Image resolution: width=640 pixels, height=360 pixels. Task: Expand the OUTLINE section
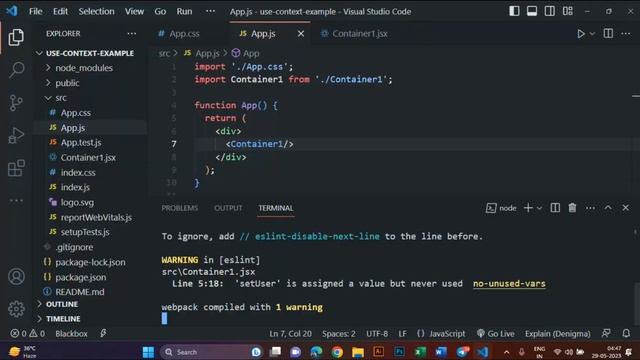pyautogui.click(x=62, y=304)
